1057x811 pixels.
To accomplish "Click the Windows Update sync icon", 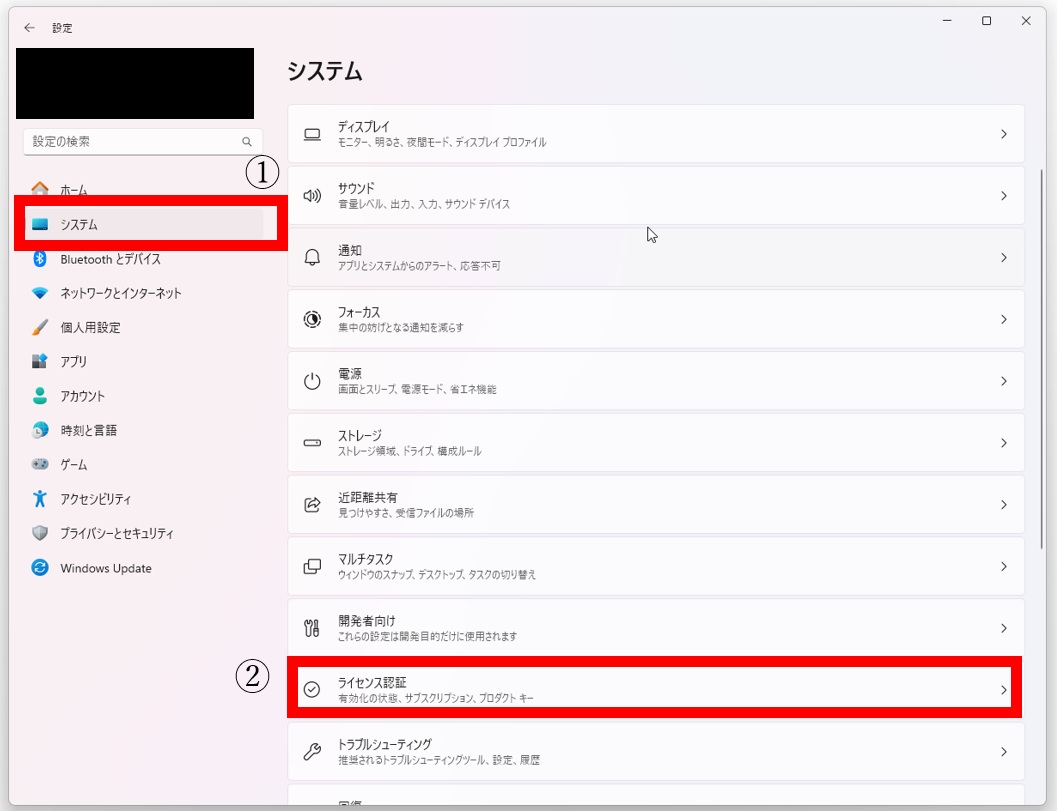I will coord(40,568).
